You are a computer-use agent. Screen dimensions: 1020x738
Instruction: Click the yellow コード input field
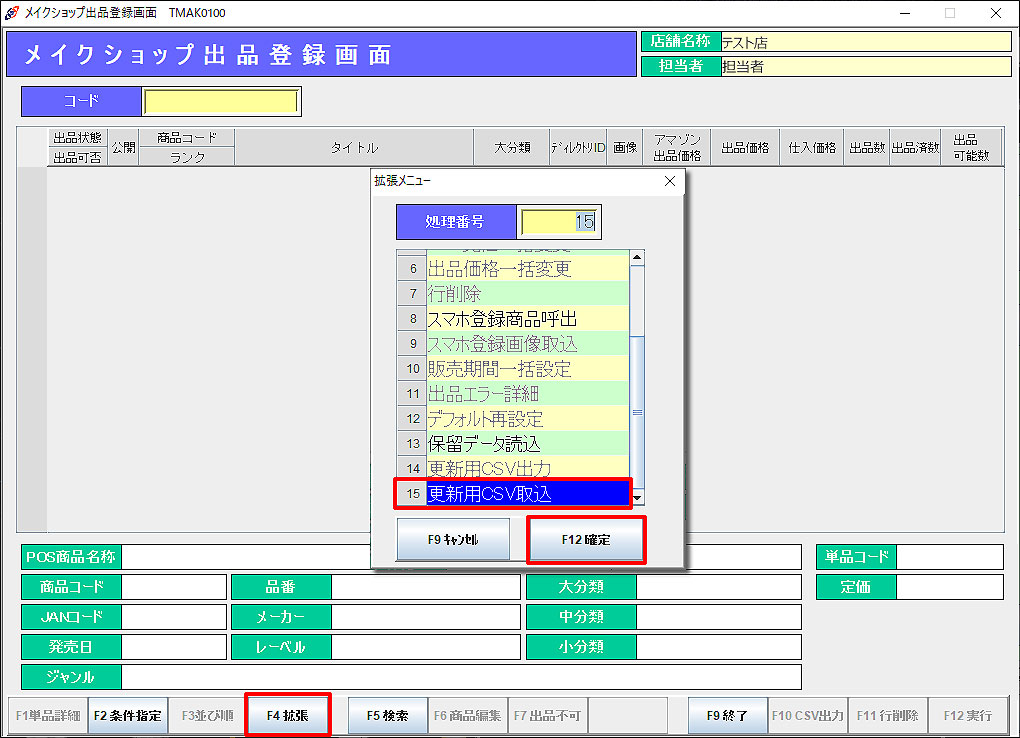(x=220, y=102)
